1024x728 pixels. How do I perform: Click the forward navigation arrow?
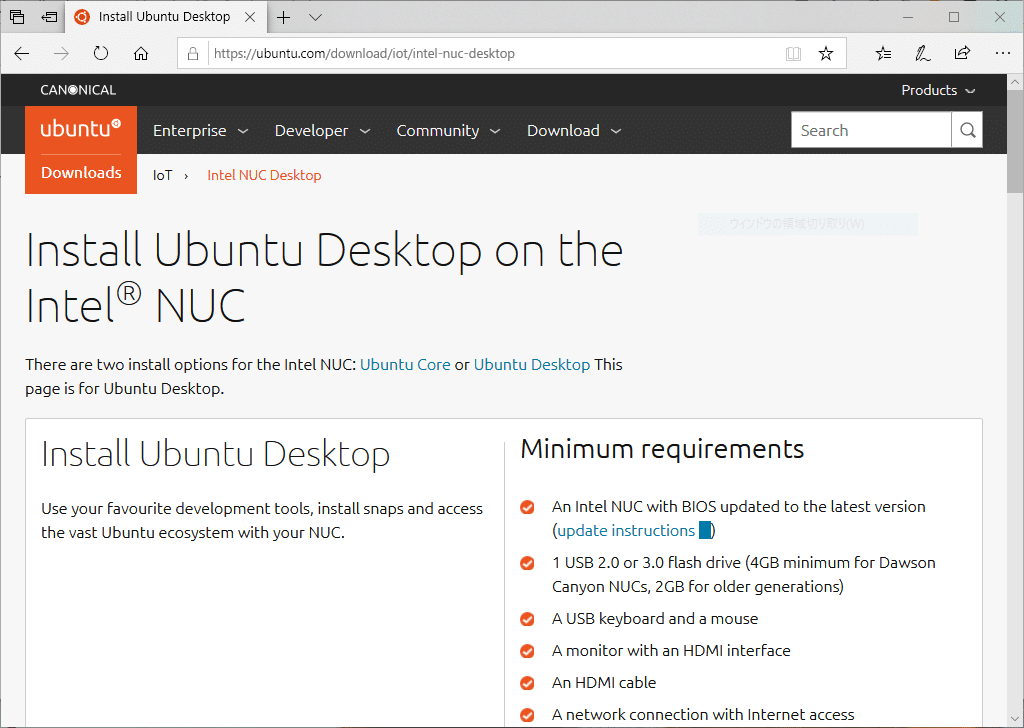[61, 54]
